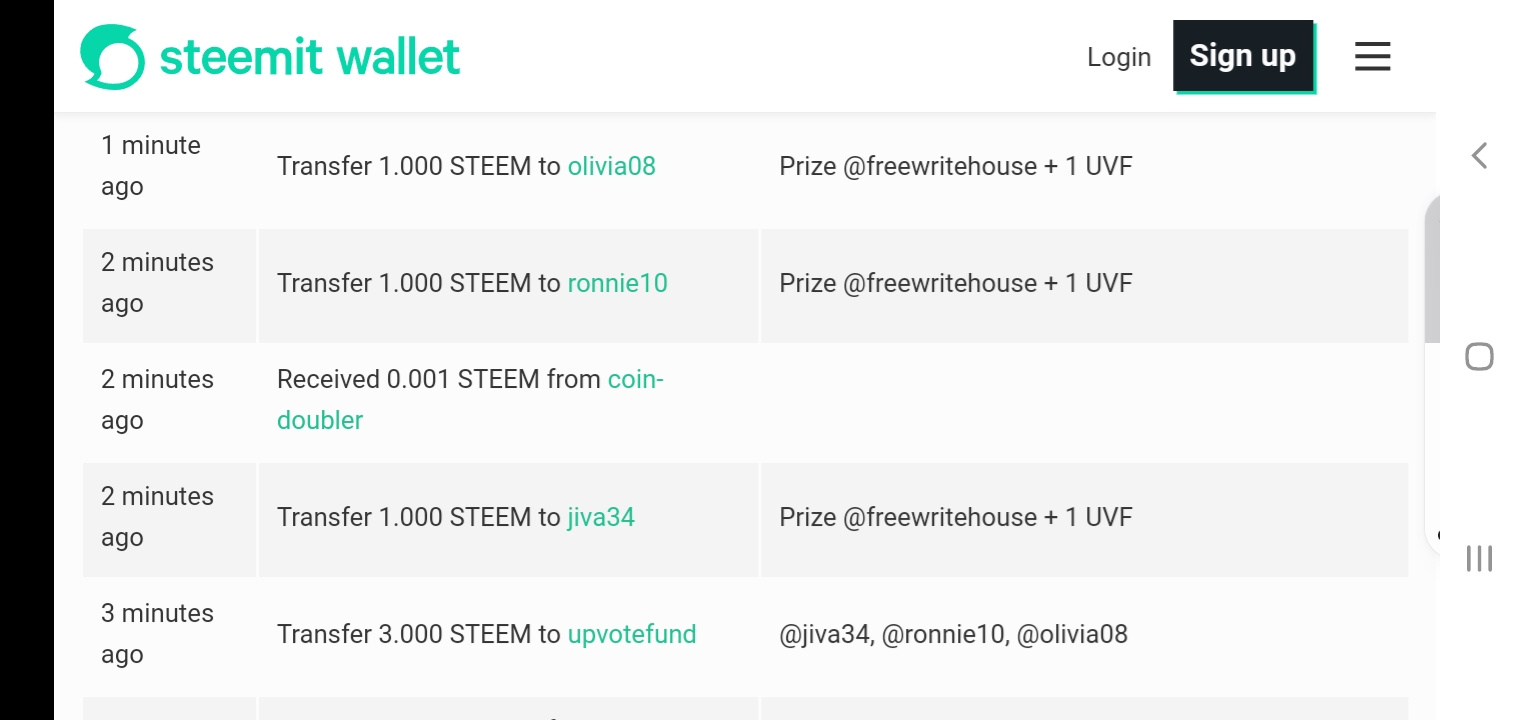
Task: Click the Login link
Action: coord(1118,57)
